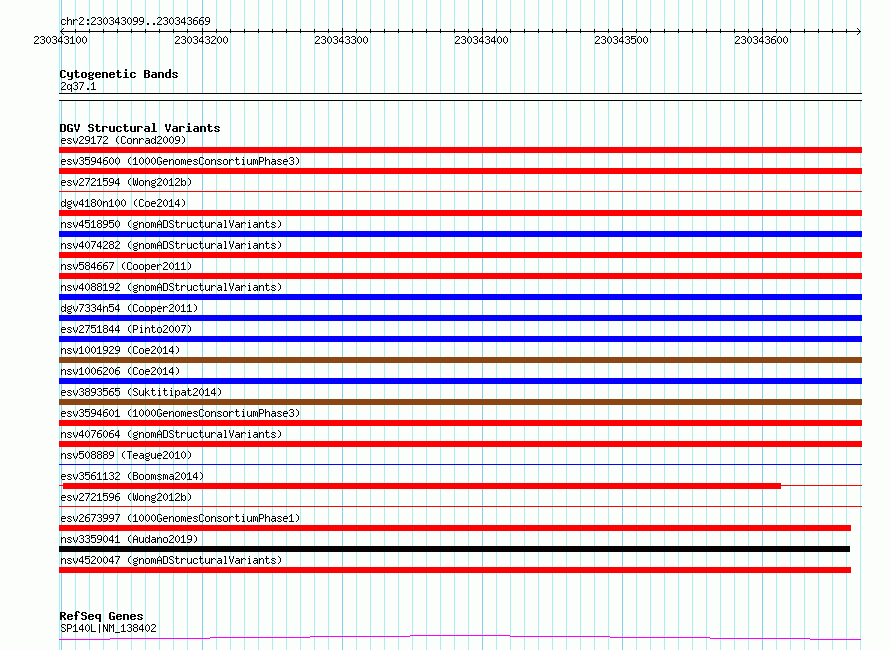The width and height of the screenshot is (890, 650).
Task: Click ruler position 230343100
Action: pos(61,40)
